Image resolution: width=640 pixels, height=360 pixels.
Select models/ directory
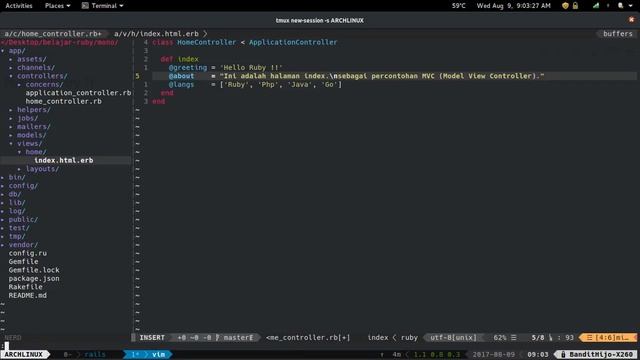[31, 135]
